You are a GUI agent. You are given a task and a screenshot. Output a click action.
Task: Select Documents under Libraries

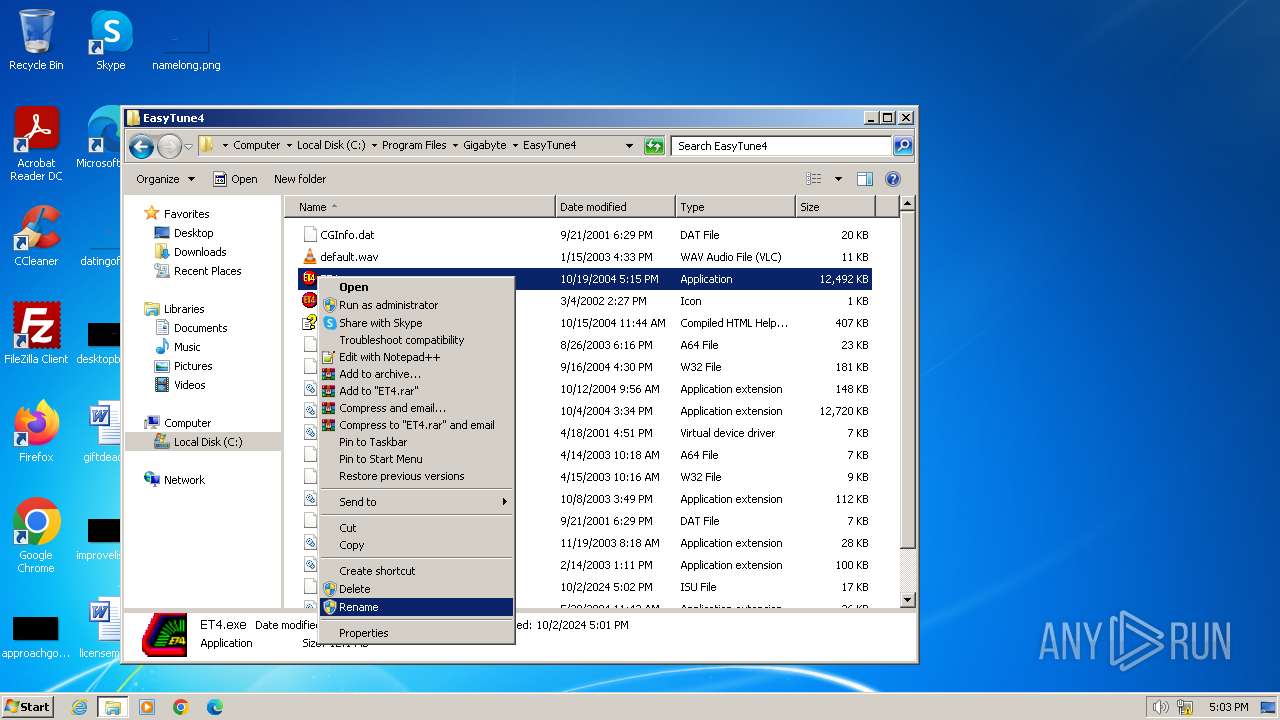200,328
